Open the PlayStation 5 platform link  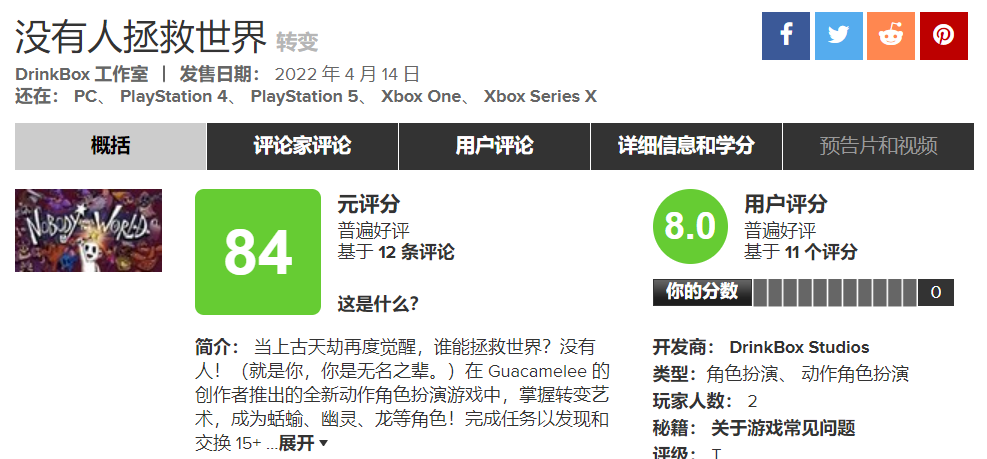305,96
